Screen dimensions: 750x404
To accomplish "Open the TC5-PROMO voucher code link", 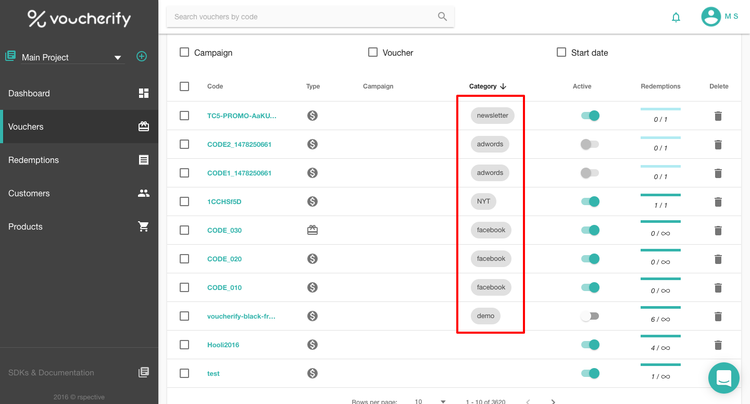I will coord(241,116).
